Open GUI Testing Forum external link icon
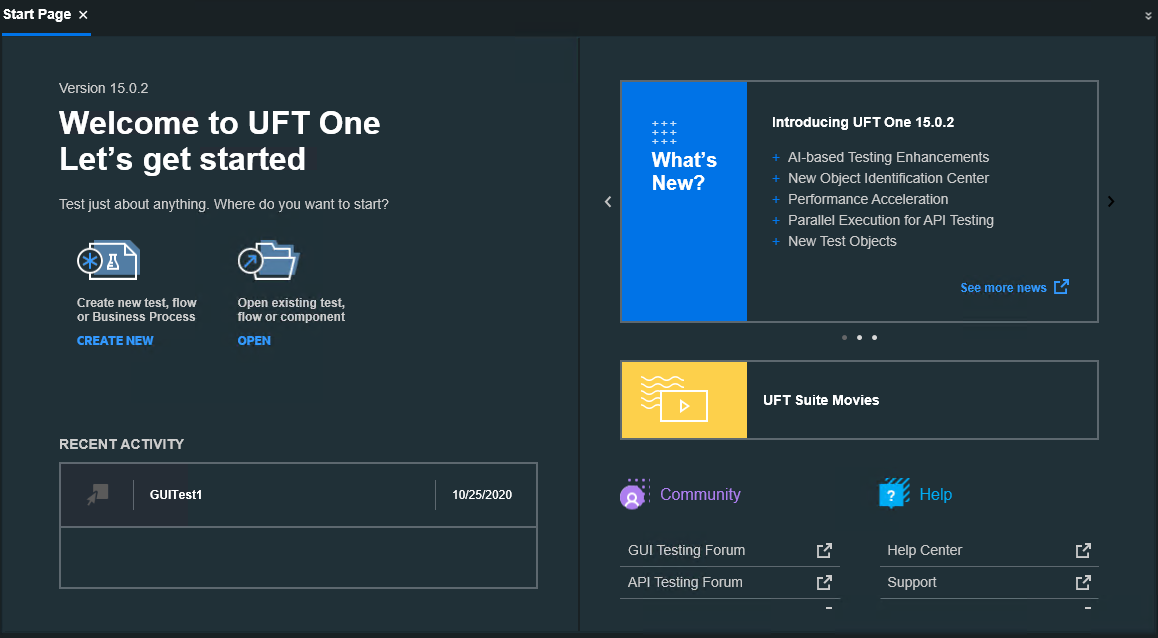 click(x=824, y=550)
